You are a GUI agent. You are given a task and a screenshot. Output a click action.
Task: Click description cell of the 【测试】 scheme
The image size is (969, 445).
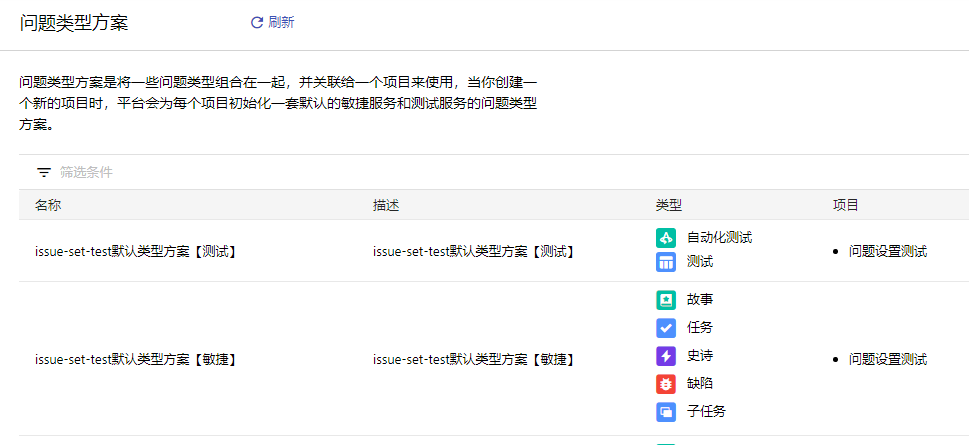(x=475, y=252)
